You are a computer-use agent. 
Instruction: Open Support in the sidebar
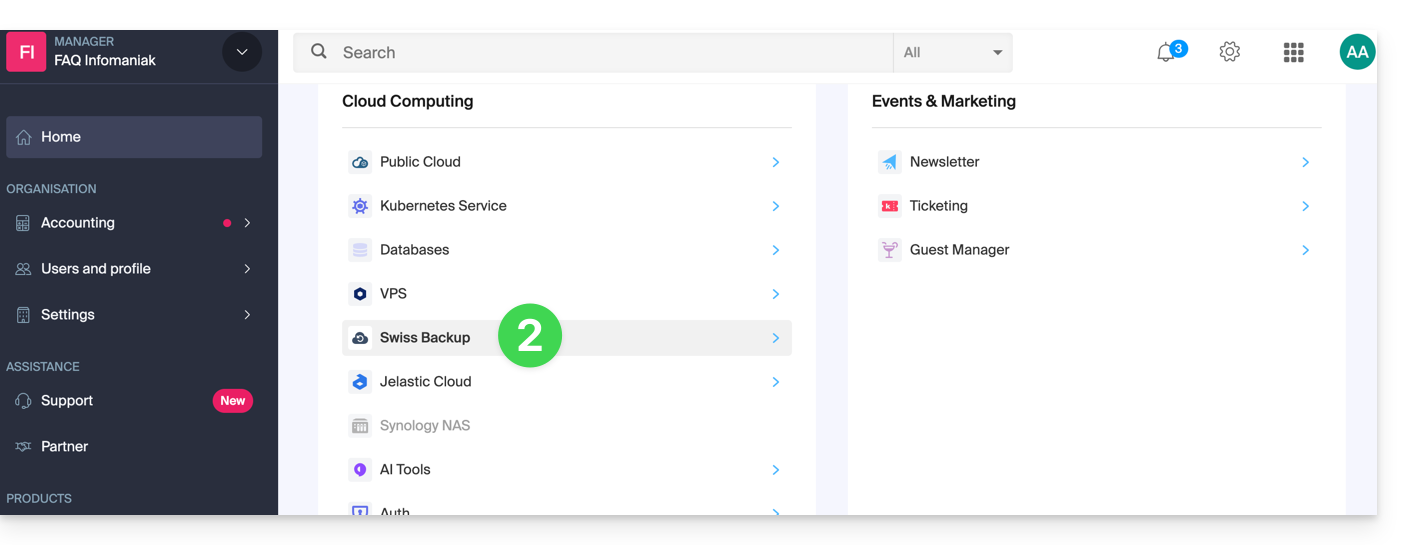pos(67,401)
